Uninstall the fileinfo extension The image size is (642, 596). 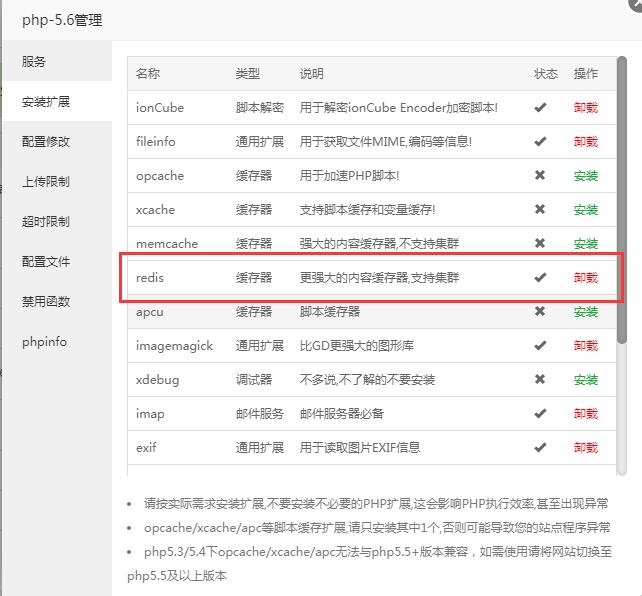click(585, 142)
